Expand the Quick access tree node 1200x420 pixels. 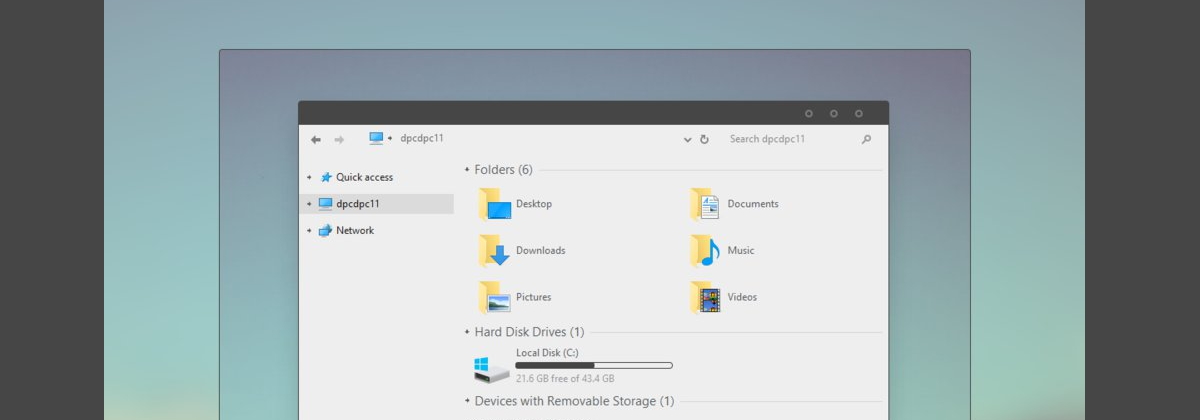309,177
